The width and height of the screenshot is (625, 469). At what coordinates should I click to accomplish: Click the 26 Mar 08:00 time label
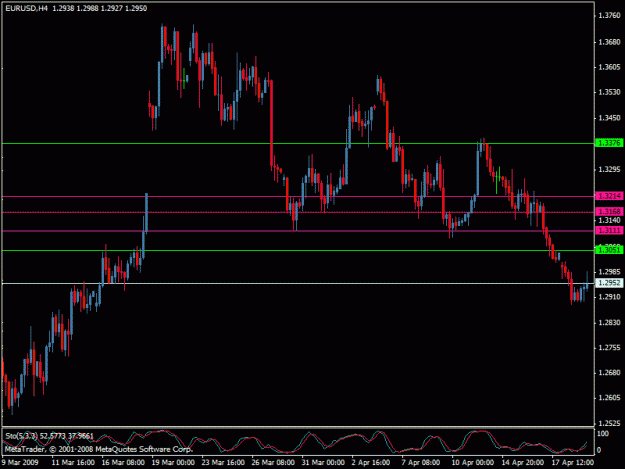(273, 462)
